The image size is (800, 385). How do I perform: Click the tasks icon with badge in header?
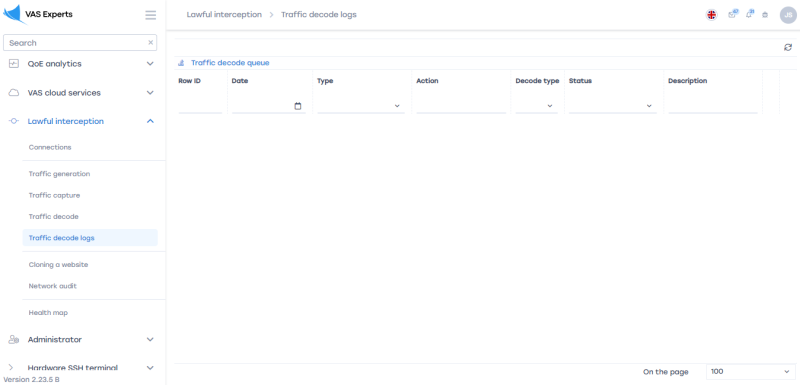733,14
